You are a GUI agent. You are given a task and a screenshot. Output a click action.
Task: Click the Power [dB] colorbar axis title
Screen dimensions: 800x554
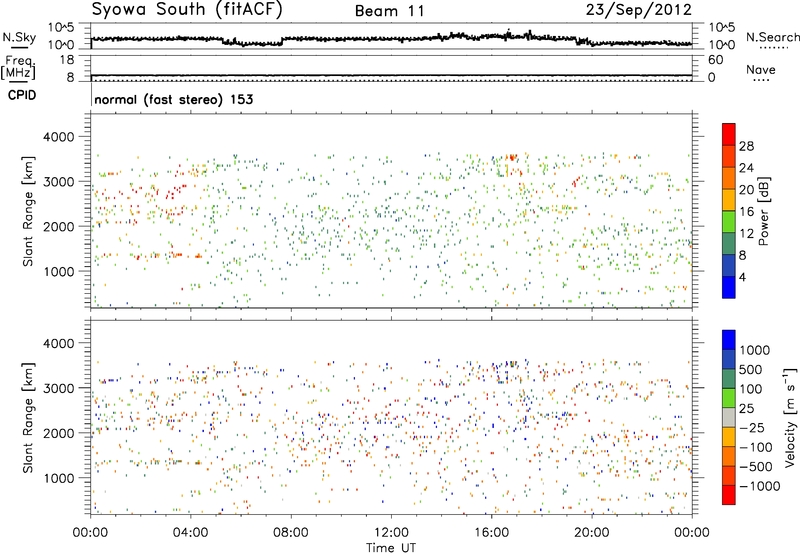763,211
